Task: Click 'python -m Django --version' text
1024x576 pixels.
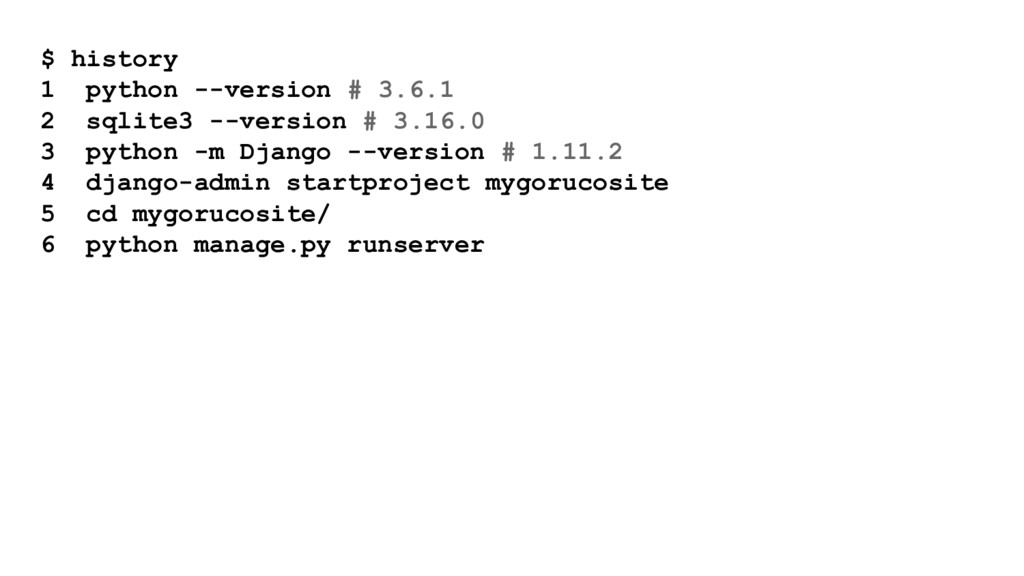Action: click(285, 153)
